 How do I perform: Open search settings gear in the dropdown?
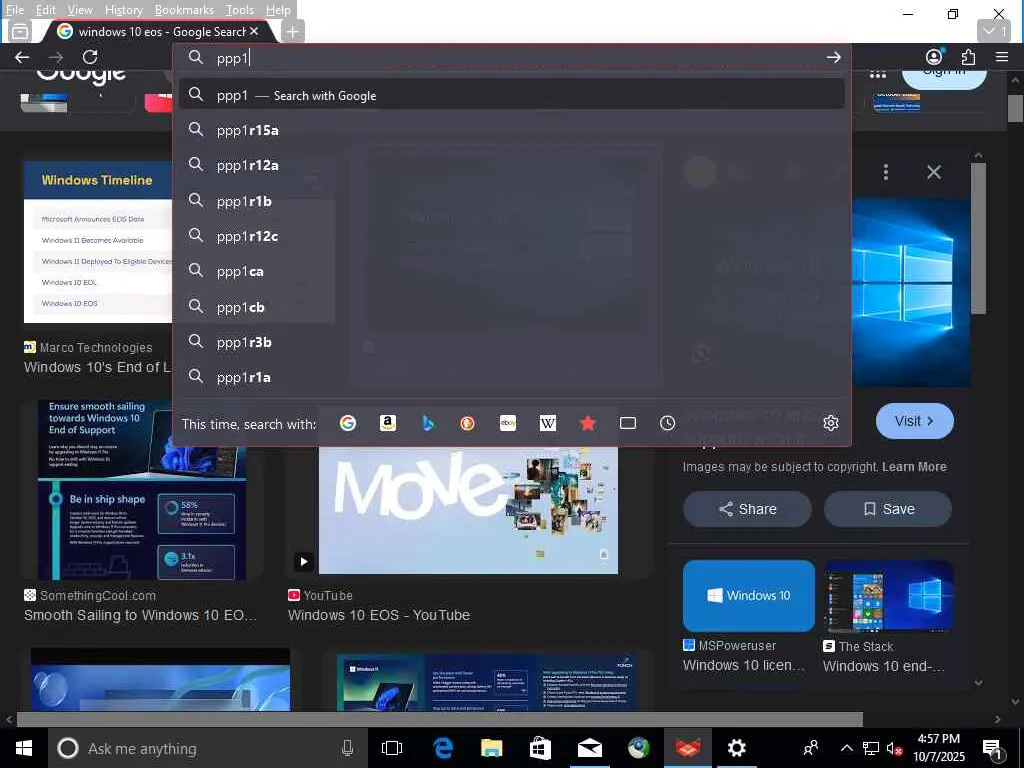coord(831,423)
